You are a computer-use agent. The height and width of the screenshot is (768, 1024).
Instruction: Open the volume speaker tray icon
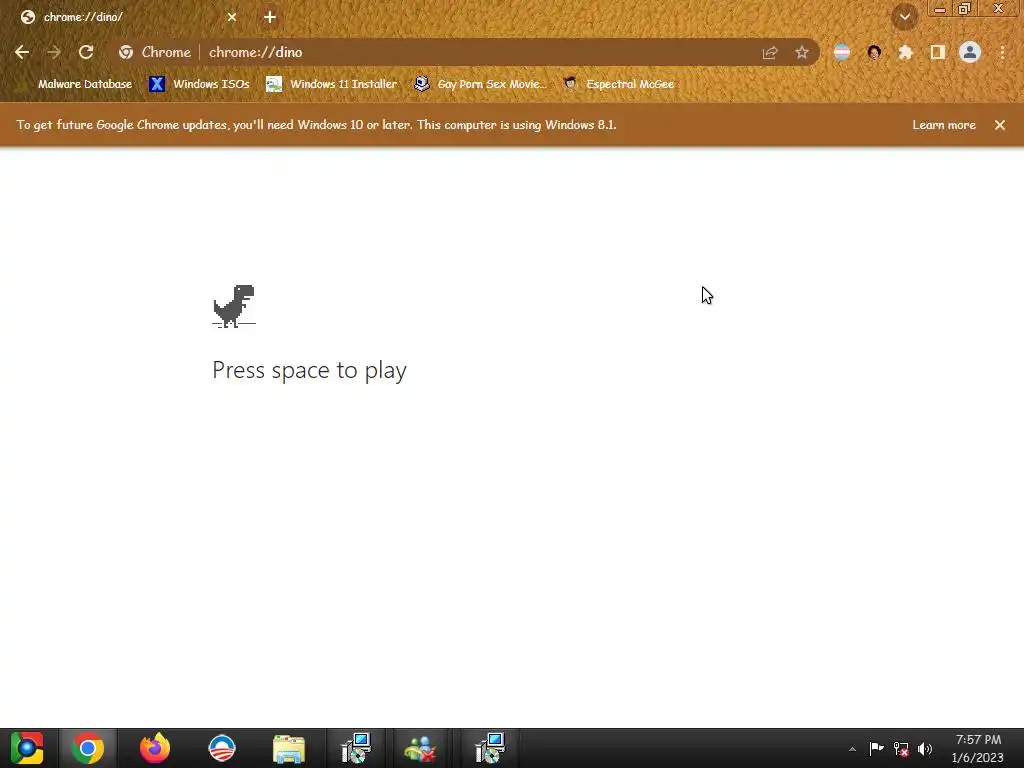925,748
